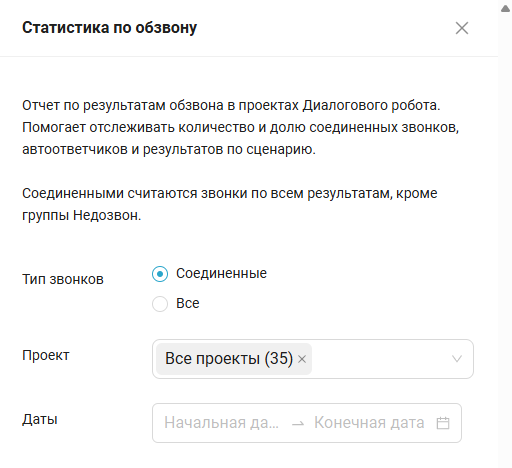
Task: Open the calendar icon in Даты
Action: tap(443, 423)
